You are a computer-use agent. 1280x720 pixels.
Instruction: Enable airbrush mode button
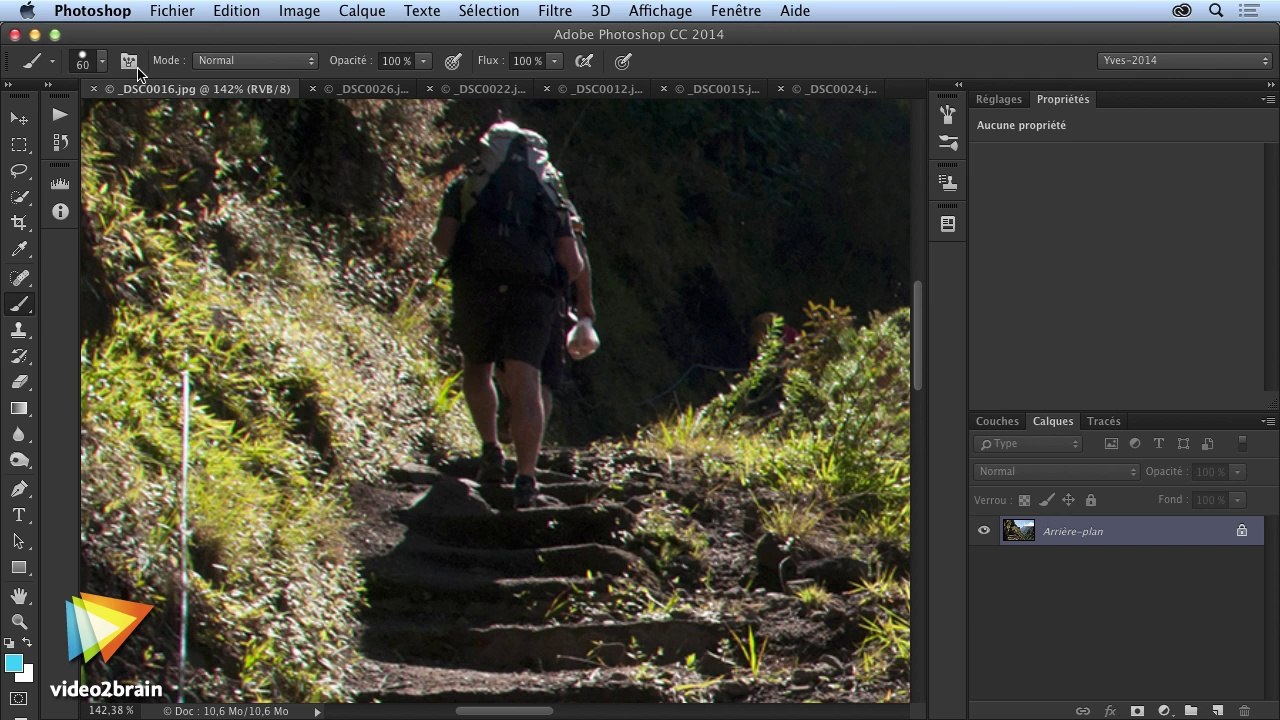[x=585, y=61]
